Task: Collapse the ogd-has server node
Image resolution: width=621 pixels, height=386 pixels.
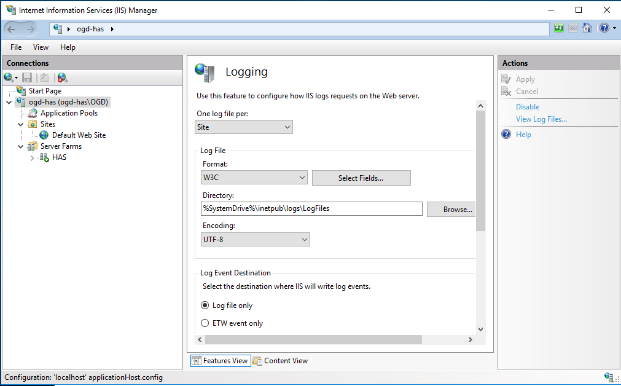Action: click(x=9, y=102)
